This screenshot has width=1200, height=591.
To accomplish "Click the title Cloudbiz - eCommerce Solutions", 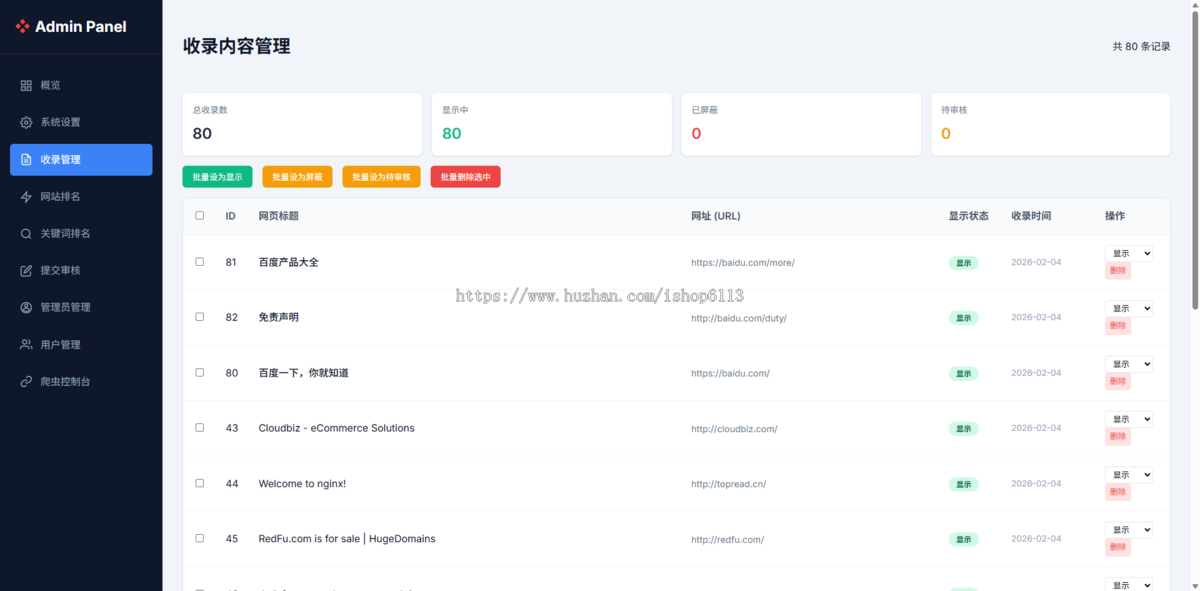I will pyautogui.click(x=336, y=428).
